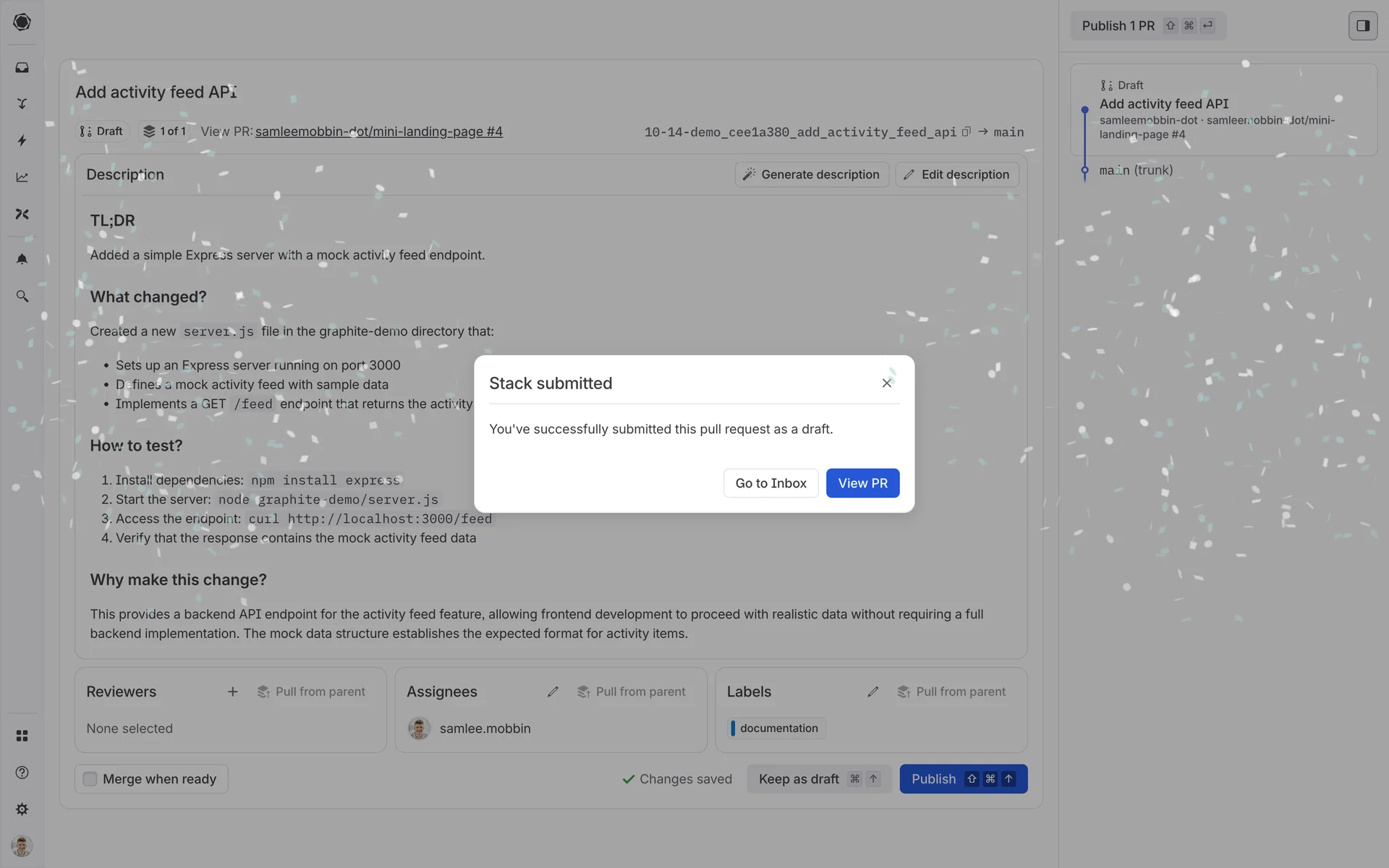
Task: Open the samleemobbin-dot/mini-landing-page #4 link
Action: coord(378,132)
